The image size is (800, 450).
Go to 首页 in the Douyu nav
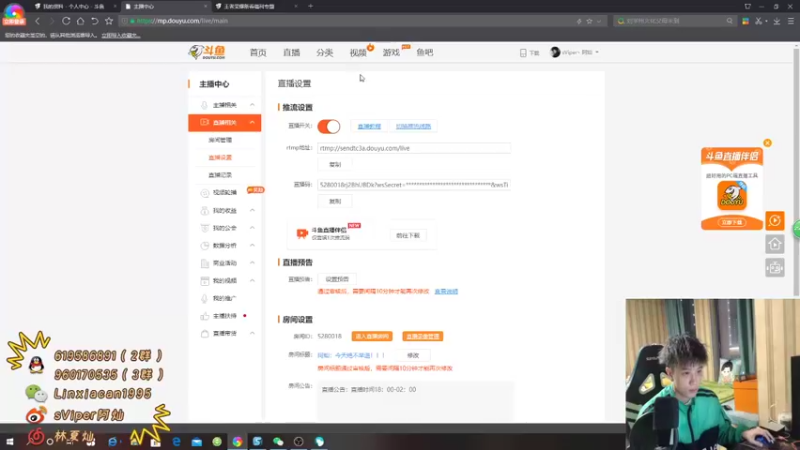pyautogui.click(x=258, y=53)
